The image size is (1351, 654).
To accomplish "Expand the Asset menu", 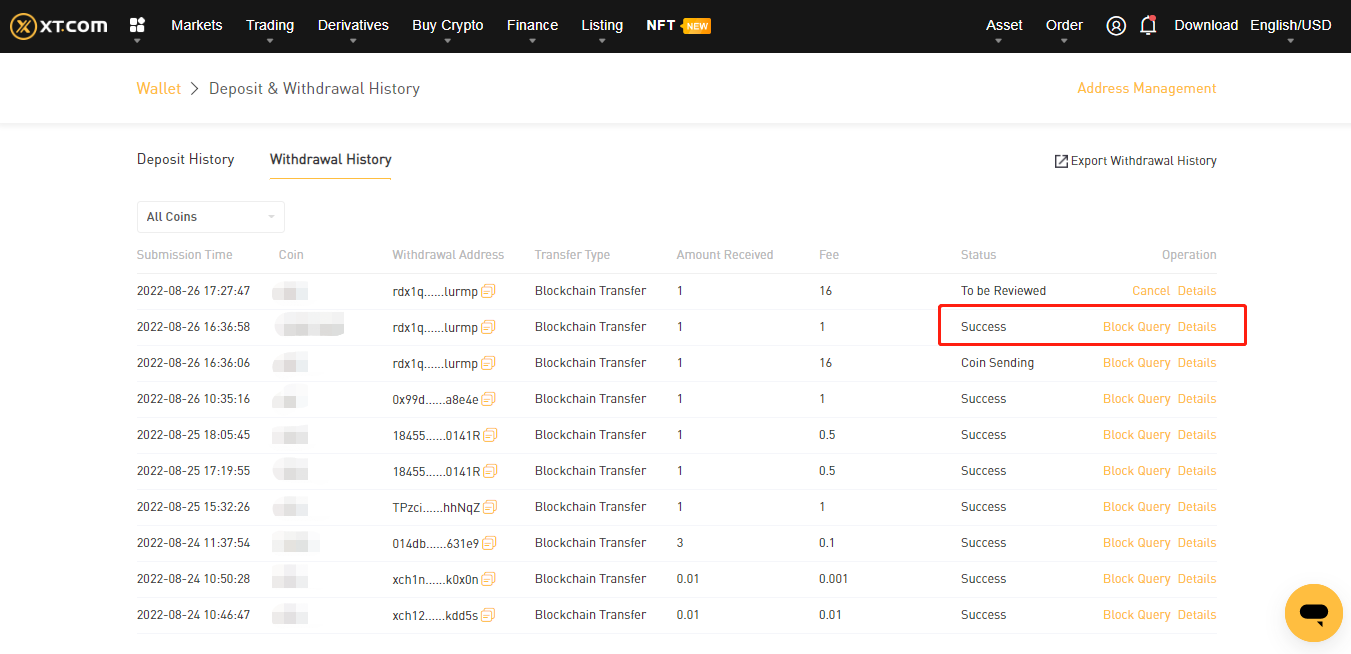I will click(x=1004, y=26).
